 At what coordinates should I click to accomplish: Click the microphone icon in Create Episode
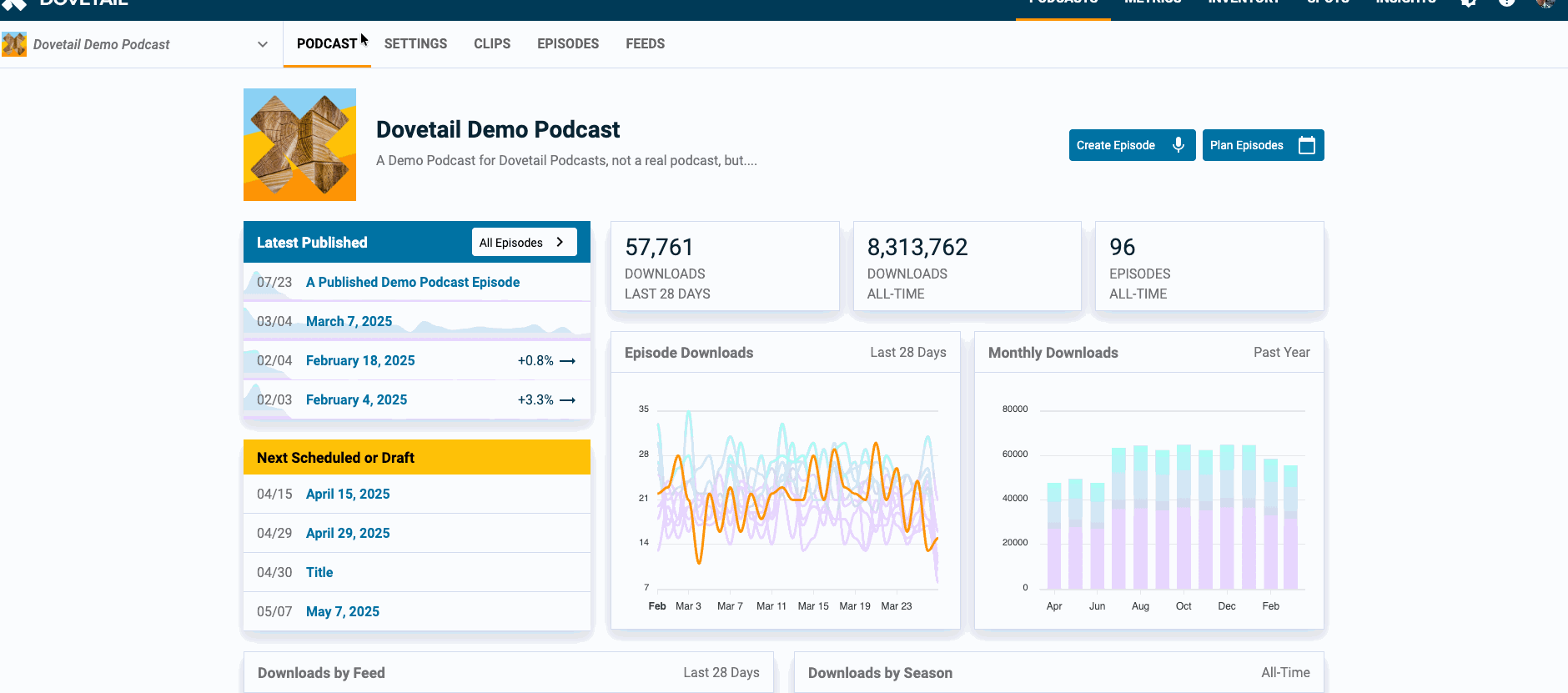[1178, 145]
